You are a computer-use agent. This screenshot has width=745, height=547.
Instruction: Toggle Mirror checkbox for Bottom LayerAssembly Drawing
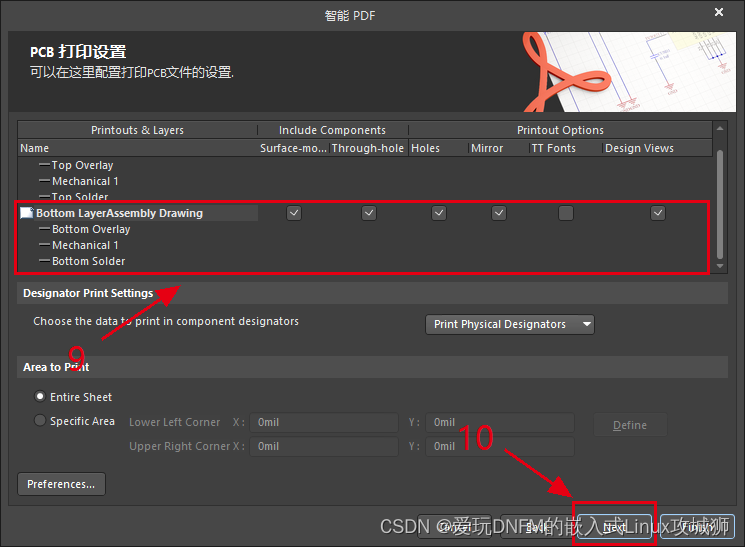coord(499,213)
